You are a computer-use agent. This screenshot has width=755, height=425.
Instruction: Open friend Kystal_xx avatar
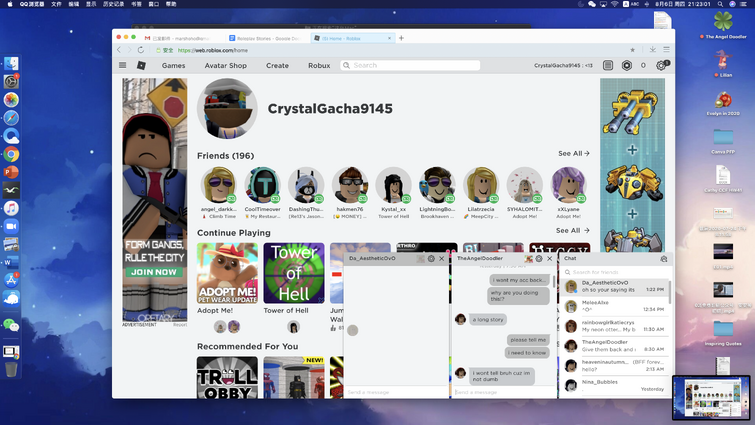click(393, 185)
